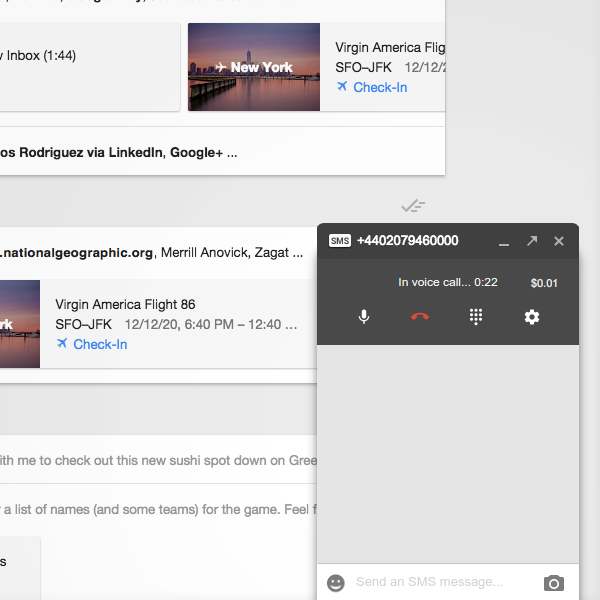The width and height of the screenshot is (600, 600).
Task: Open Rodriguez via LinkedIn, Google+ bundle
Action: [222, 152]
